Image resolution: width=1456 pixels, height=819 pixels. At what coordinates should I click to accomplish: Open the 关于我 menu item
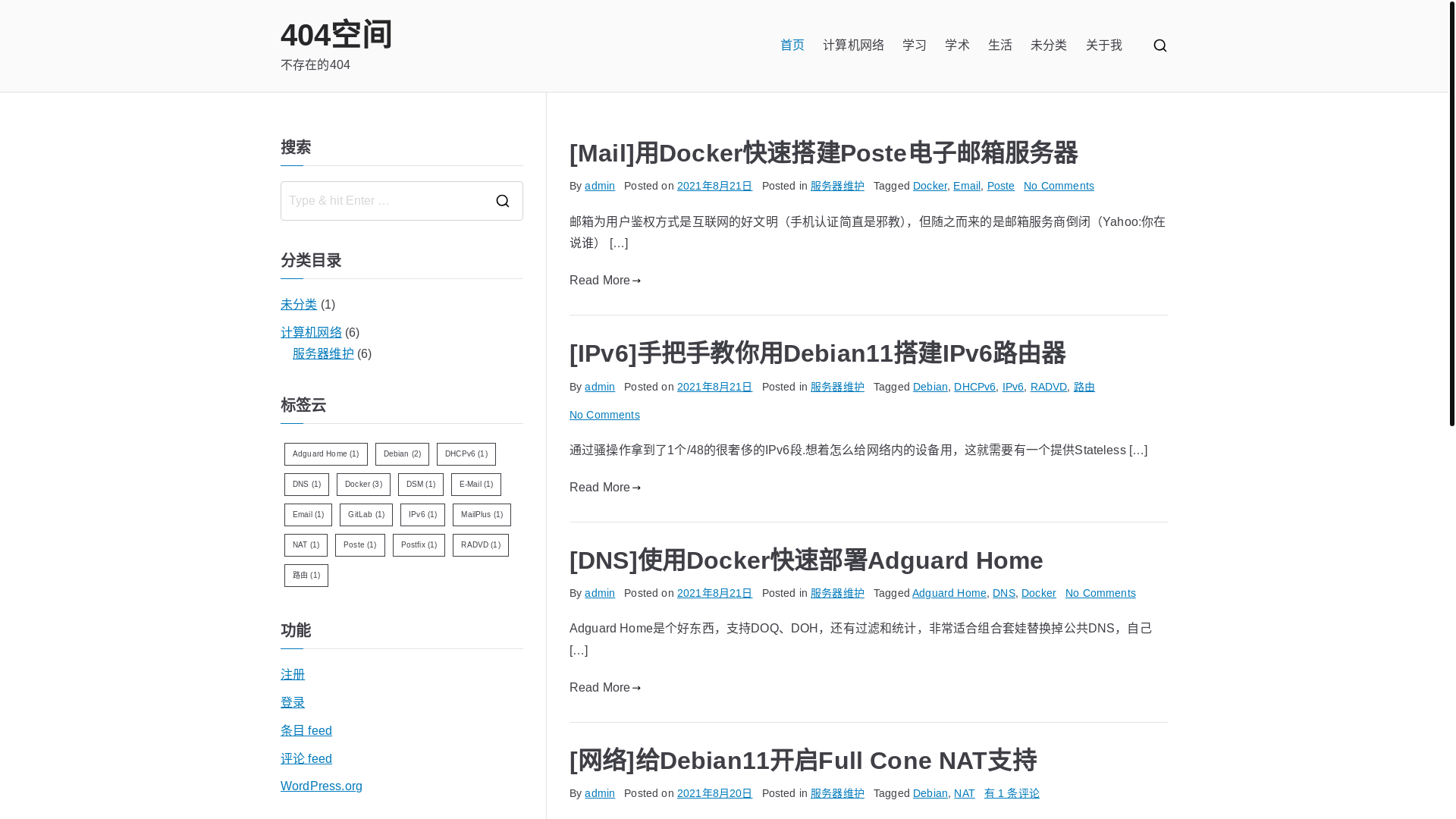tap(1103, 45)
